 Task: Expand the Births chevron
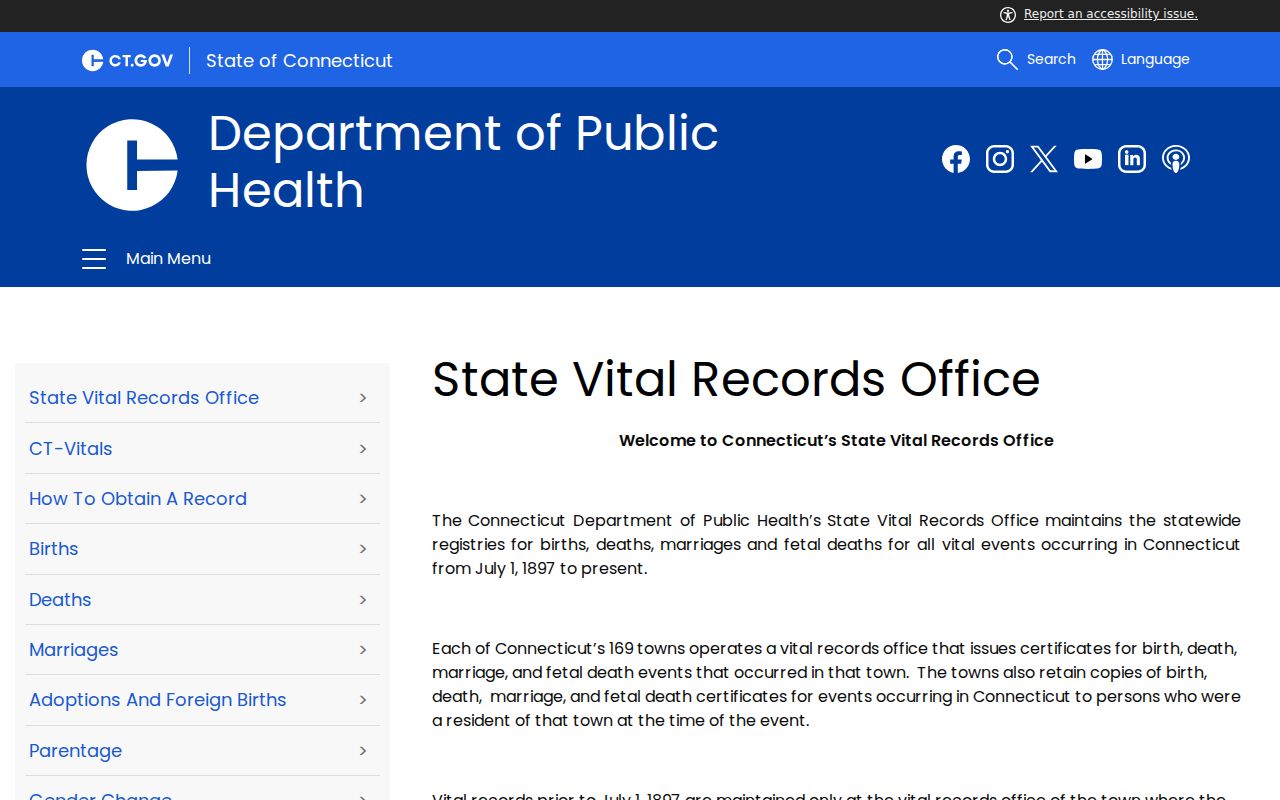363,549
